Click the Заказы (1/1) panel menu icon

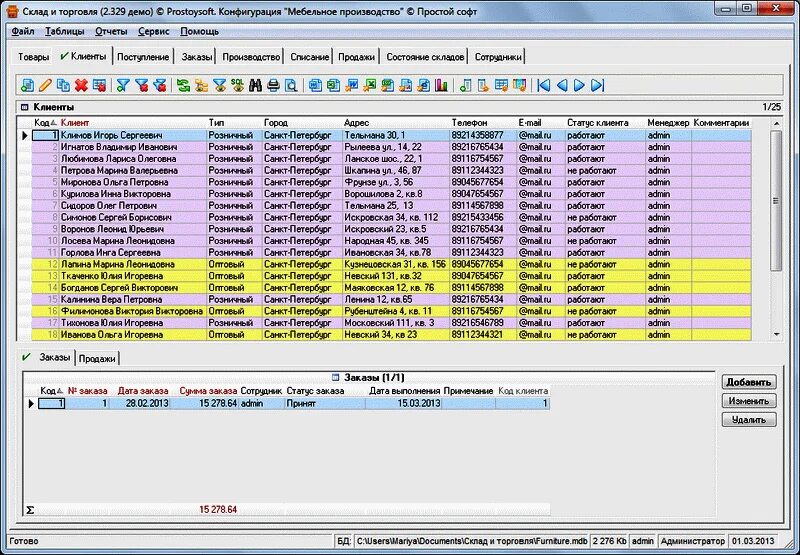(x=335, y=377)
